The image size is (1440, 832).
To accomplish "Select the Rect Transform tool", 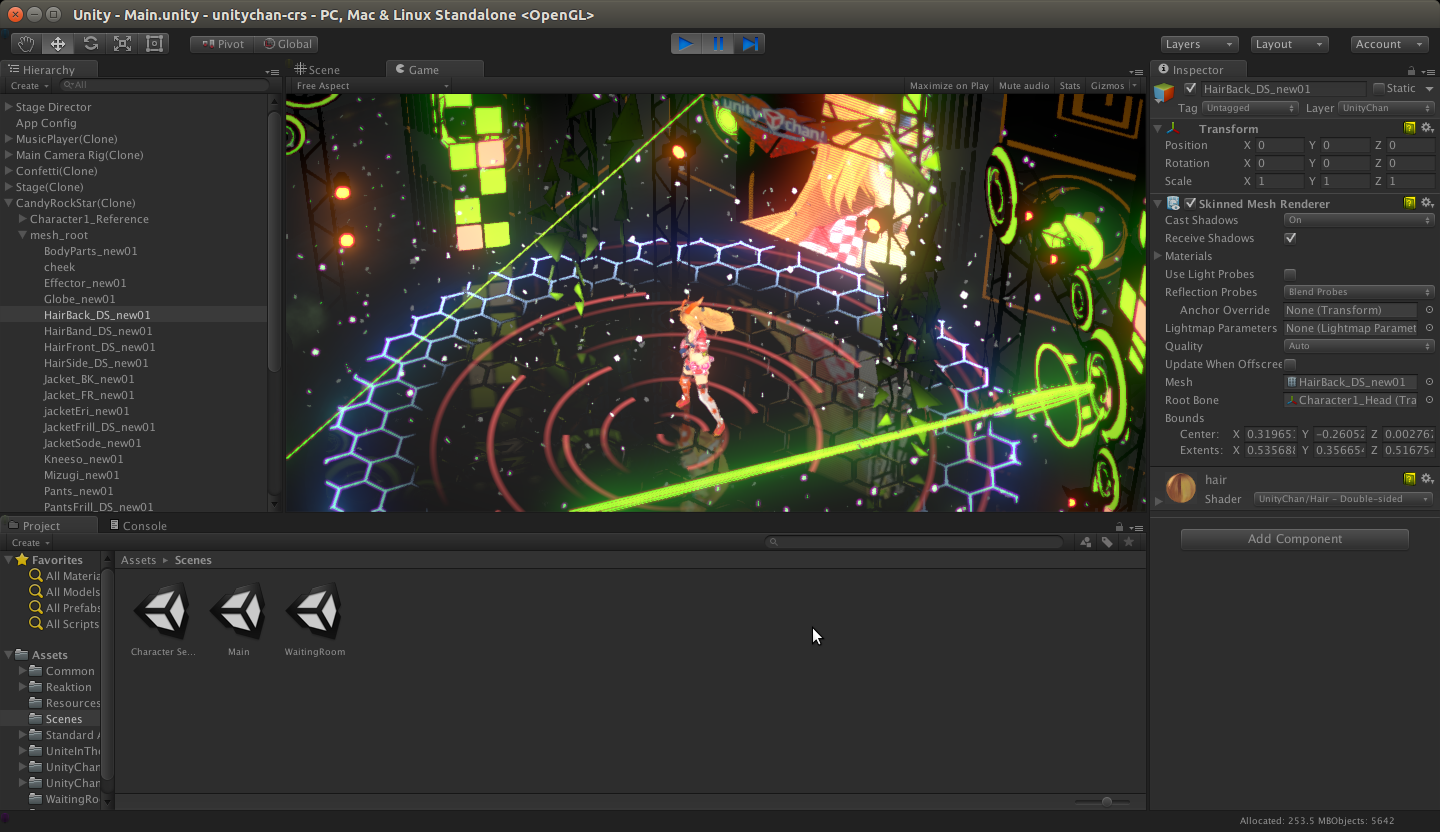I will pos(153,43).
